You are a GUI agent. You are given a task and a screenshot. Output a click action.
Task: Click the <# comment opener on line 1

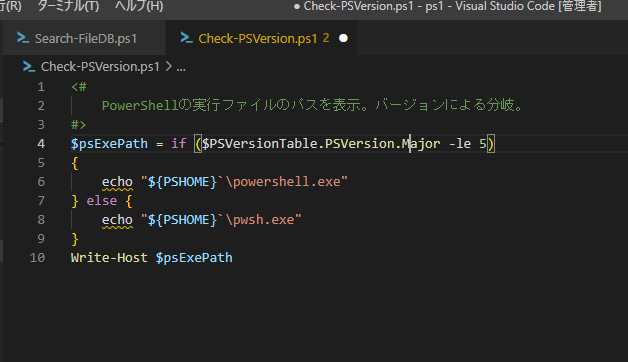tap(79, 87)
